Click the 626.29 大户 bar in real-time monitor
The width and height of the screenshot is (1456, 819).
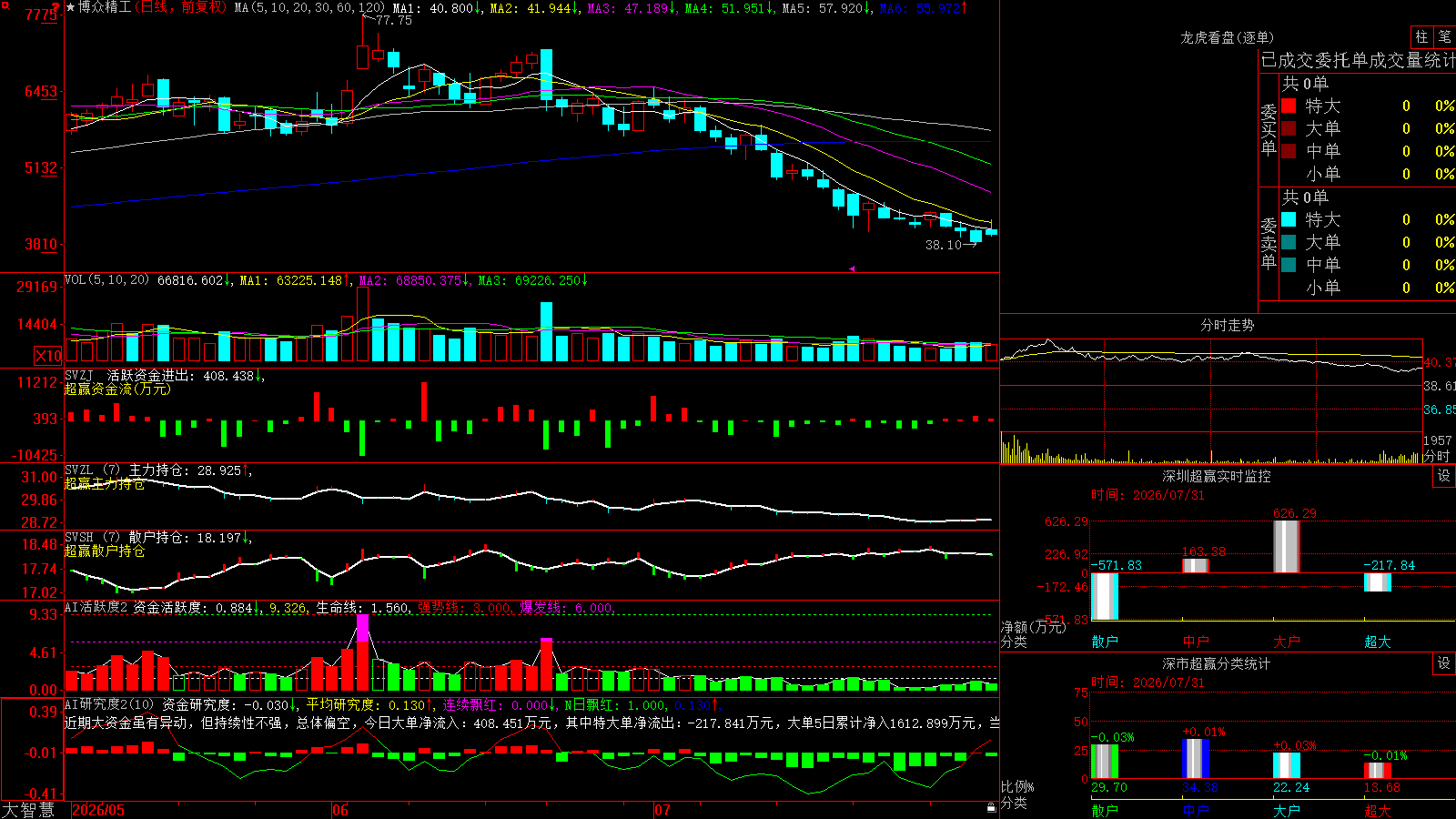(x=1287, y=546)
